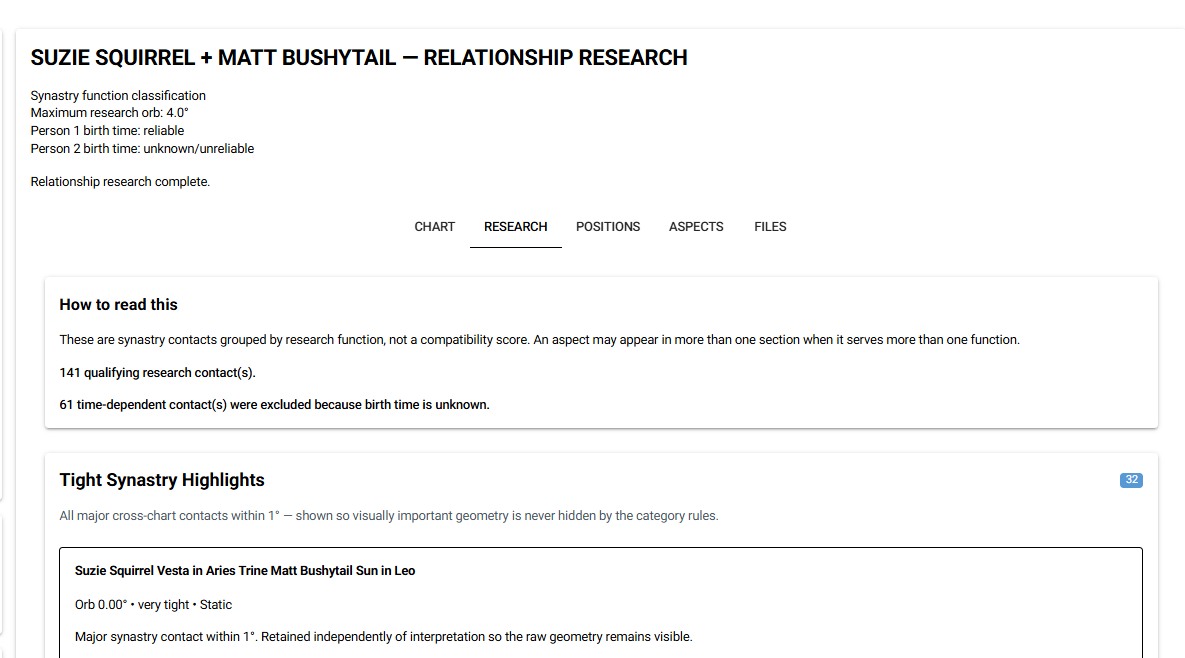
Task: Click the Relationship Research page title
Action: click(x=359, y=57)
